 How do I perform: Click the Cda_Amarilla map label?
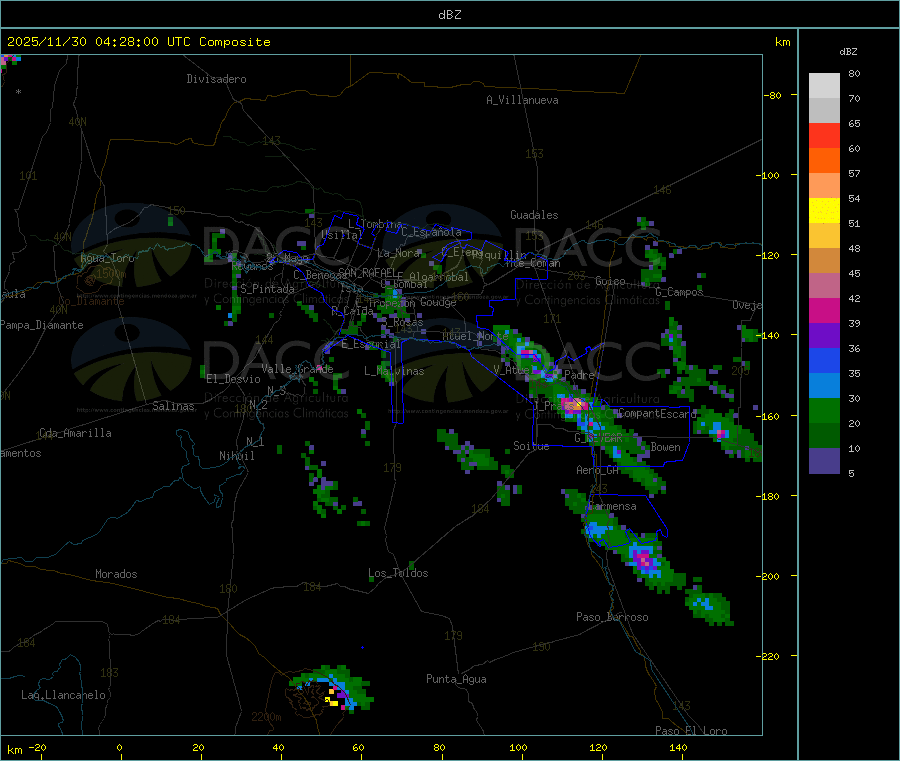tap(75, 433)
